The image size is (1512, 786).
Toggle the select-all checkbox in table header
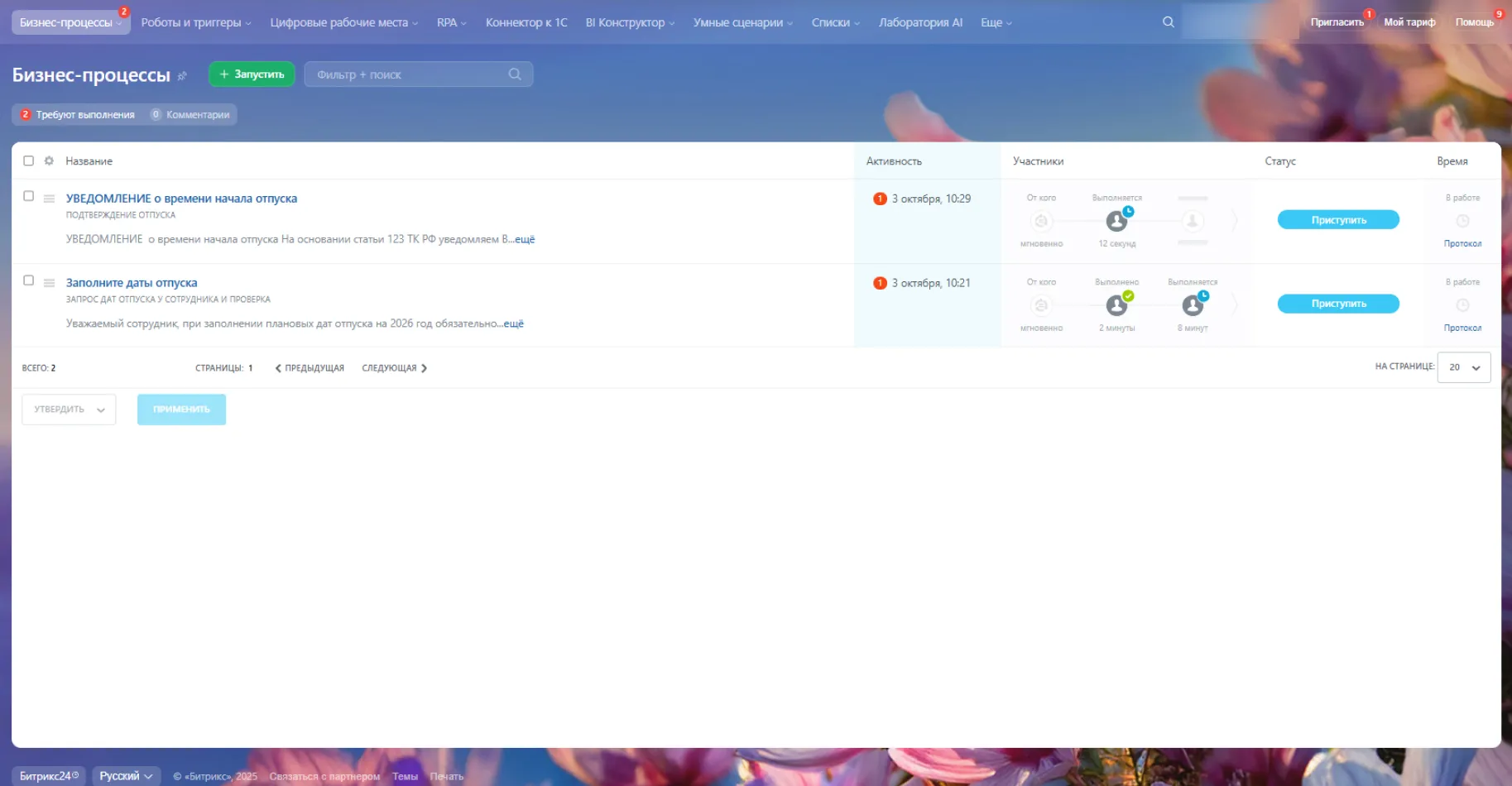(28, 161)
